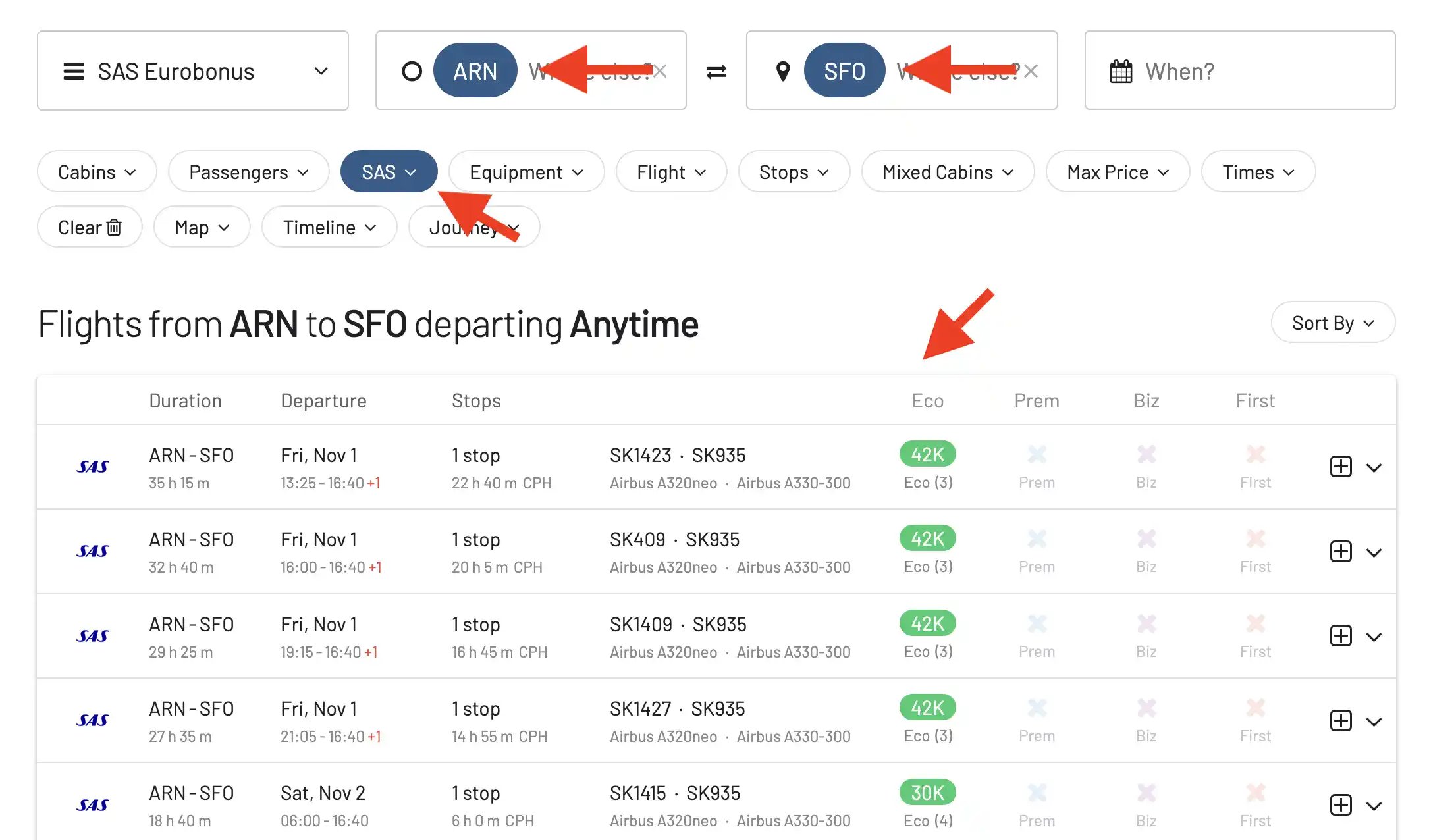Screen dimensions: 1429x840
Task: Click the origin circle icon beside ARN
Action: point(412,71)
